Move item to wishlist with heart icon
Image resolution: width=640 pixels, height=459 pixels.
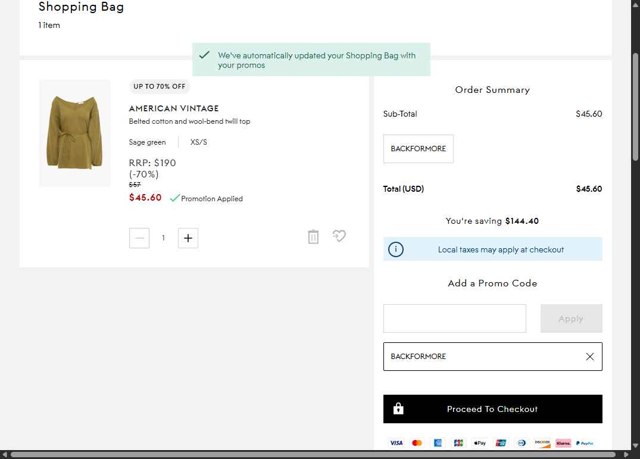click(x=339, y=236)
